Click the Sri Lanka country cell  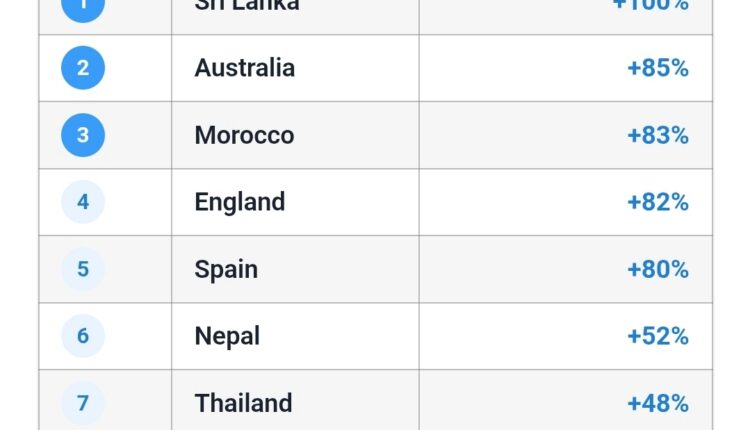tap(295, 14)
